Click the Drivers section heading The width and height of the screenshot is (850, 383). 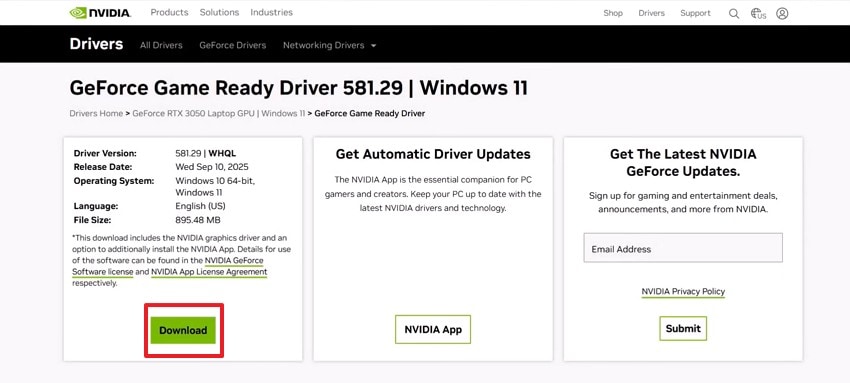pos(96,44)
